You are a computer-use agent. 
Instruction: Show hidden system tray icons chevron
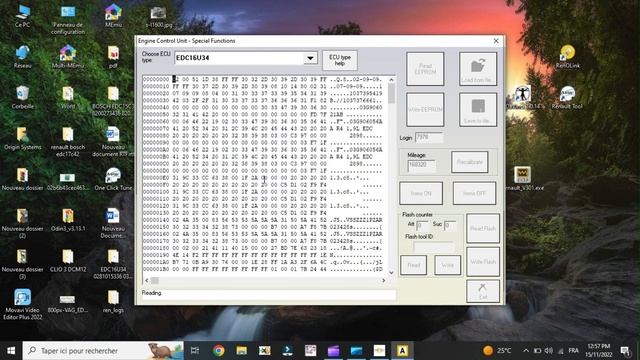[x=526, y=351]
